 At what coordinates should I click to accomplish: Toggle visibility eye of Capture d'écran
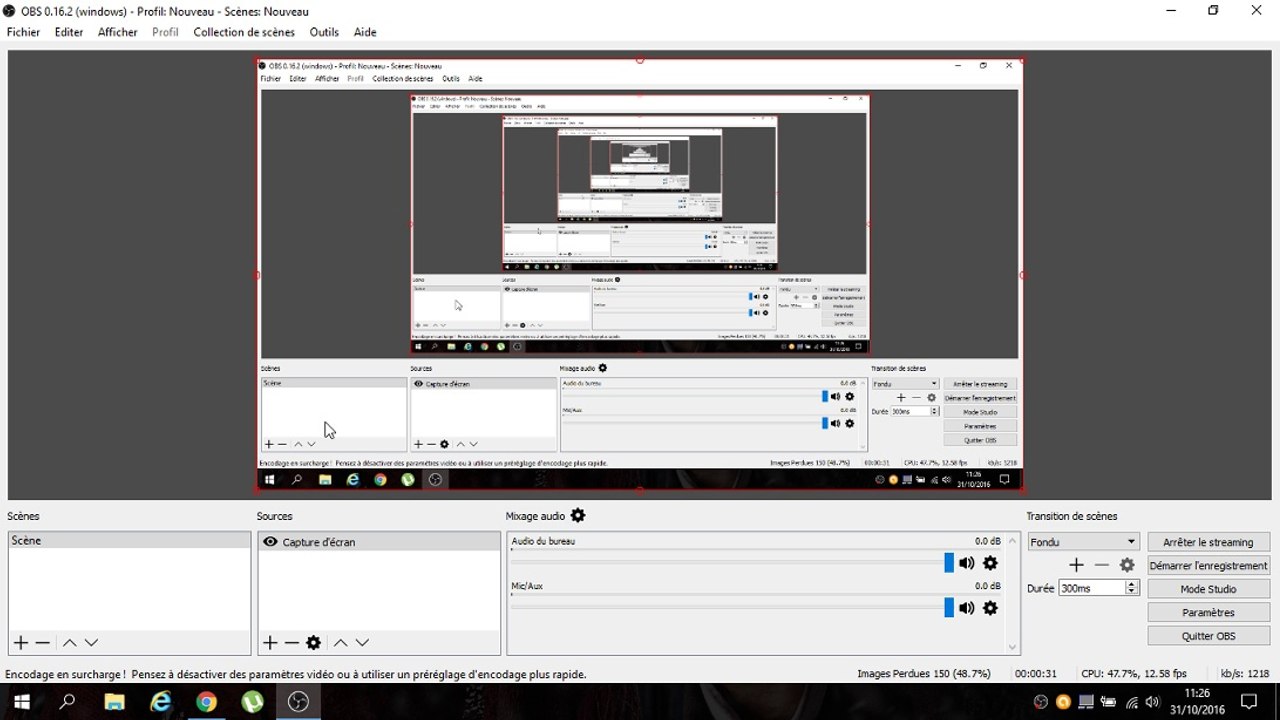[x=269, y=542]
